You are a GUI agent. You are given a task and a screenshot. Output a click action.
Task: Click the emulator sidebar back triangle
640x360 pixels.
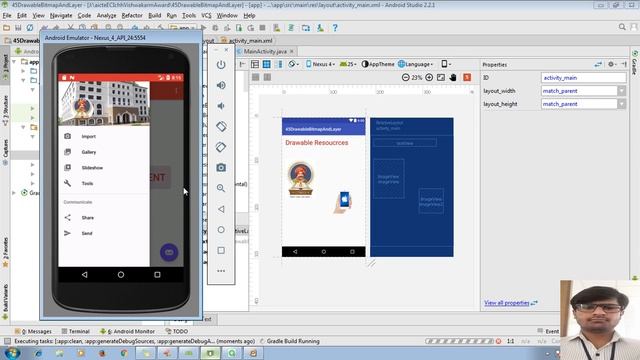(221, 209)
